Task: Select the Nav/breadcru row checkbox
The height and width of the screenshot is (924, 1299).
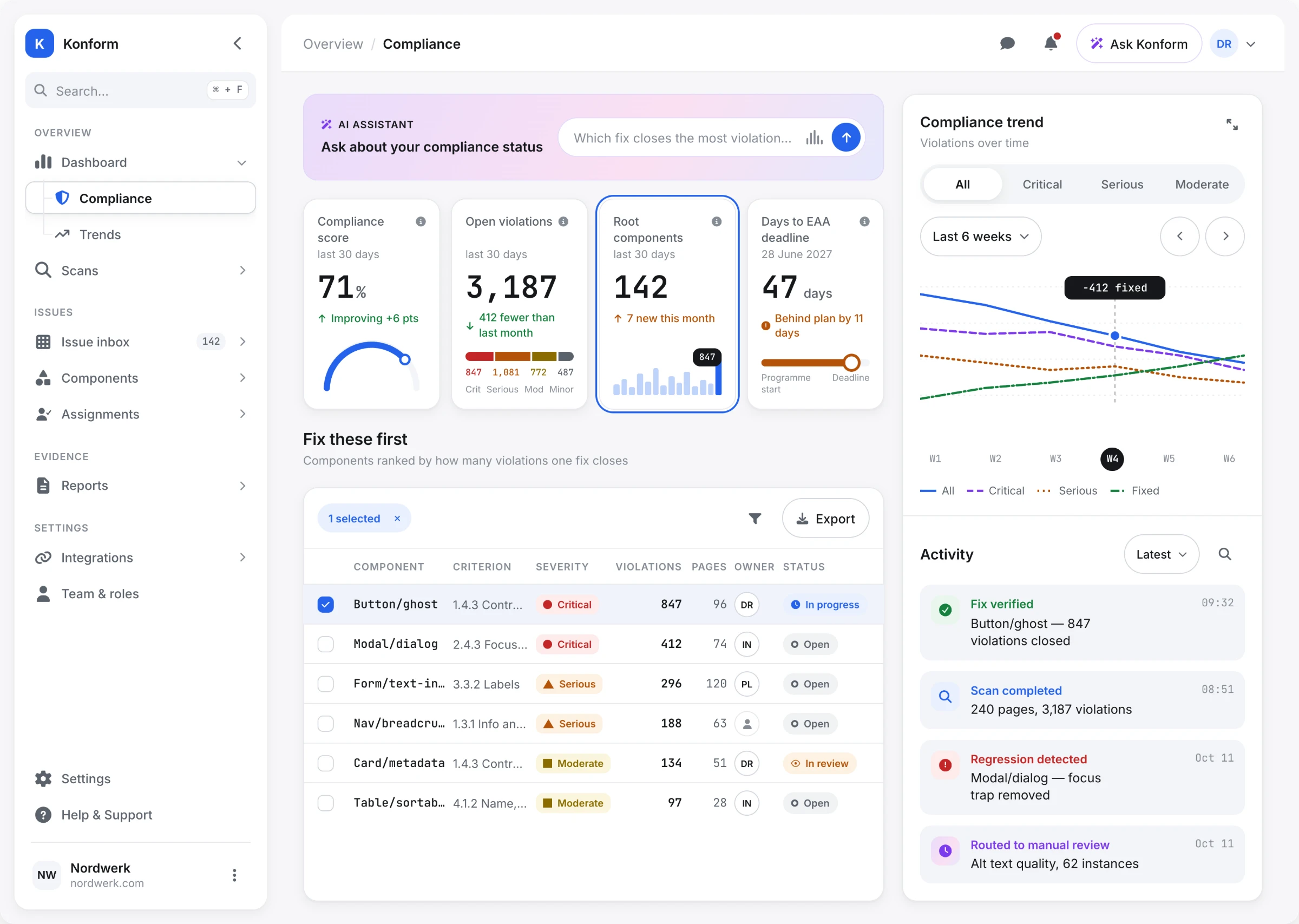Action: [x=325, y=724]
